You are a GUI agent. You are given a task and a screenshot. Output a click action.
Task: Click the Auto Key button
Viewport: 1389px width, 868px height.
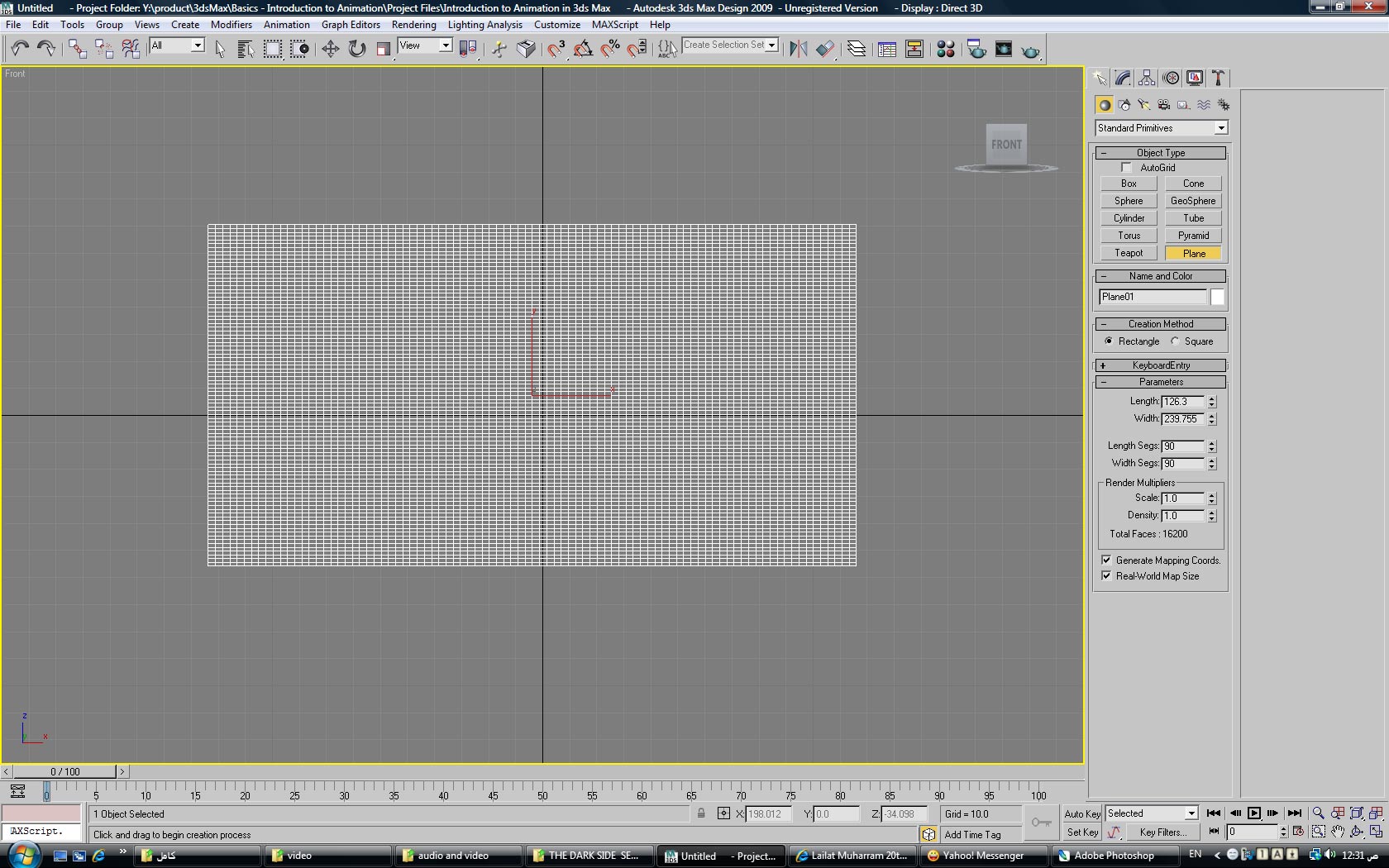(1081, 814)
